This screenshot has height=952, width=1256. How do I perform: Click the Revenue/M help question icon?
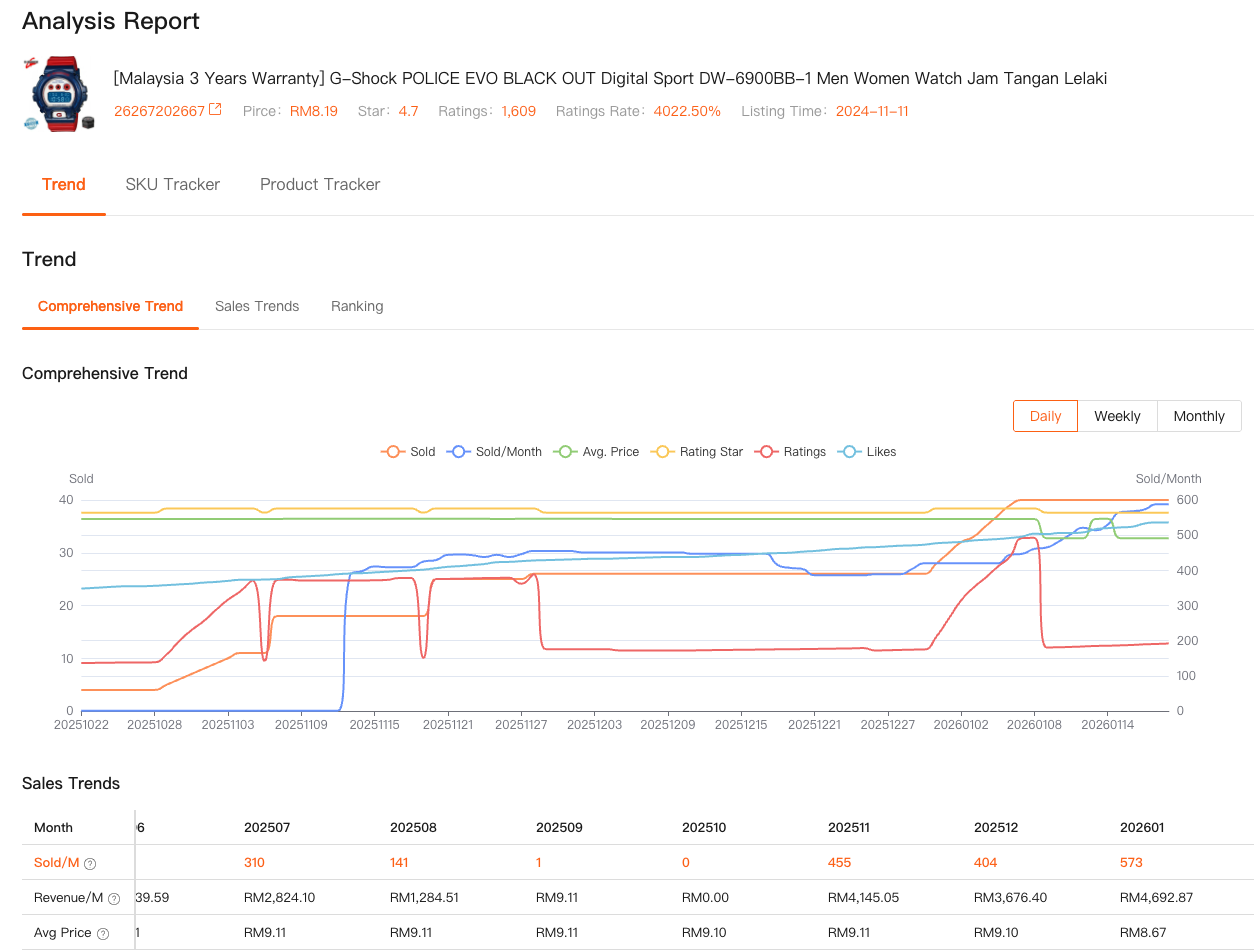(114, 898)
